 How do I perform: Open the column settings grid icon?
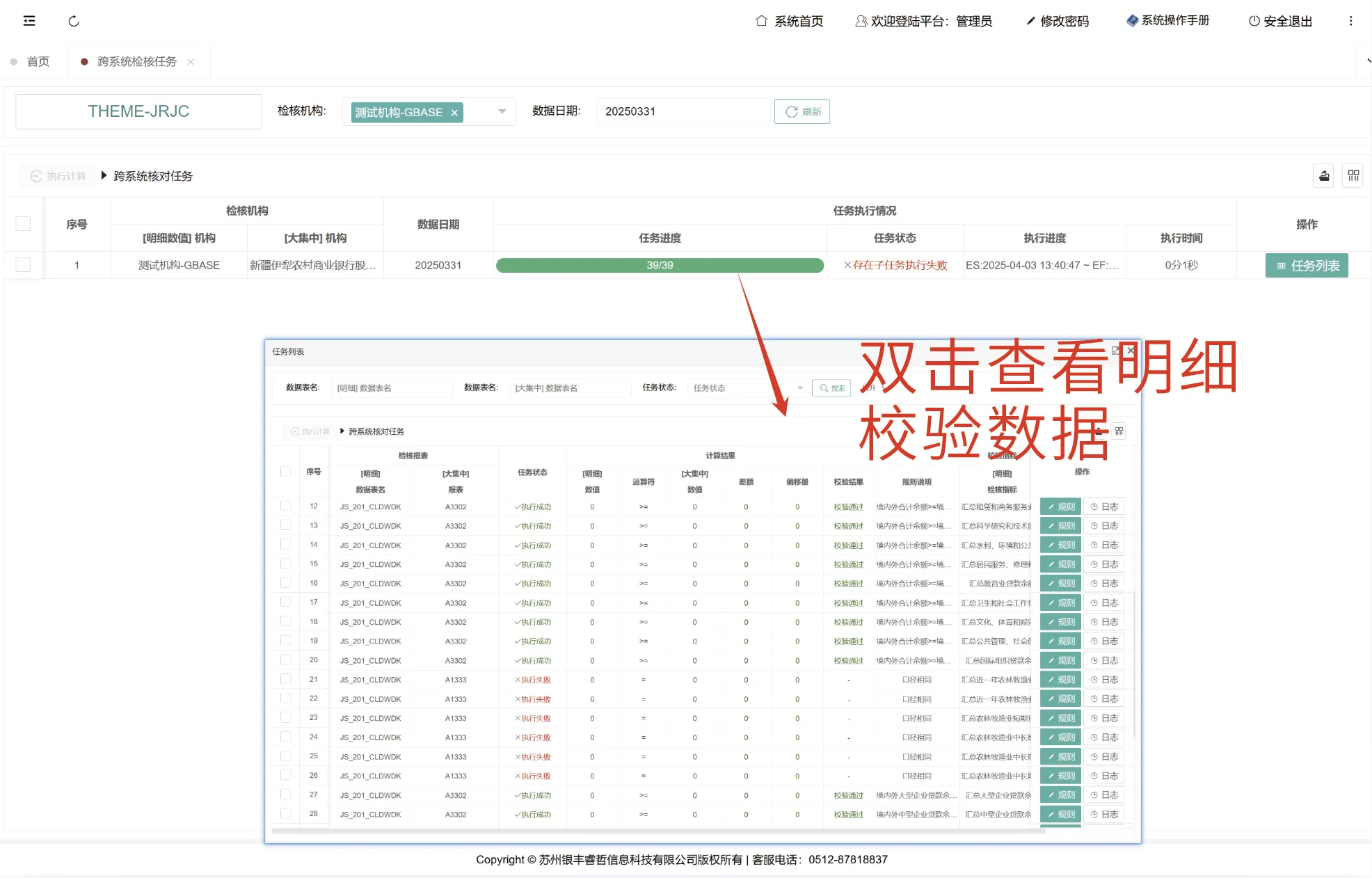[1353, 176]
